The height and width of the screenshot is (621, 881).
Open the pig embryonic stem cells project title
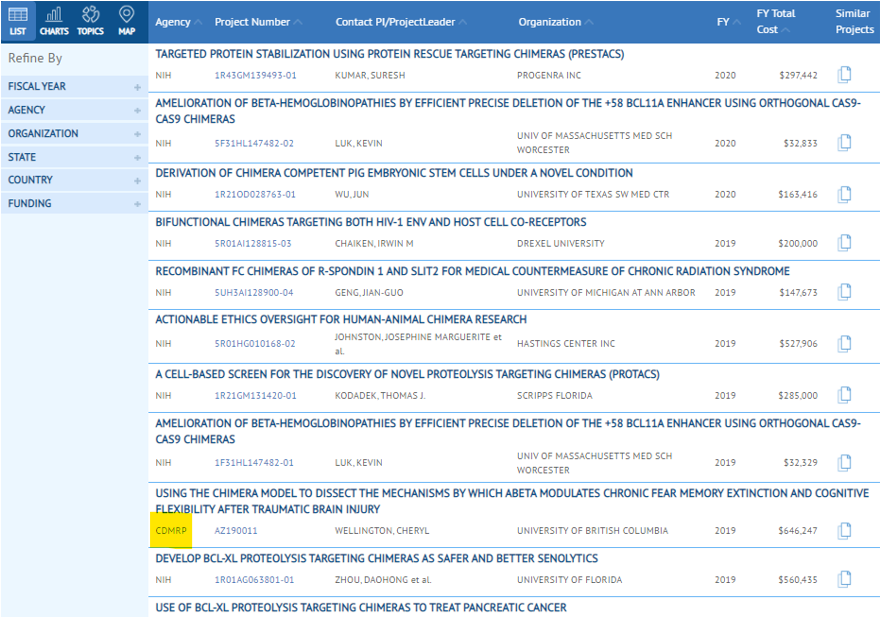(394, 173)
